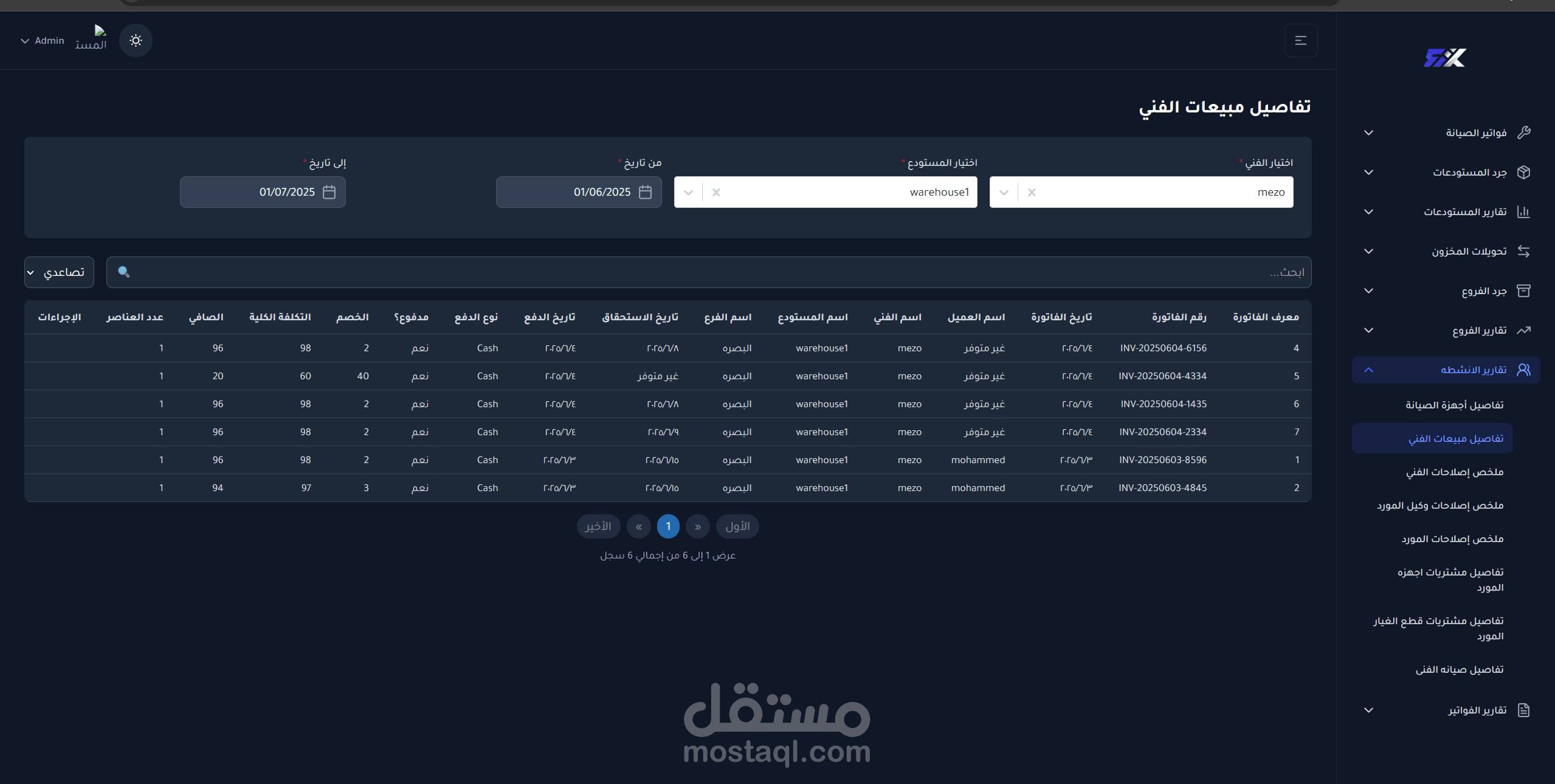Click the arrow button next to الأخير
This screenshot has height=784, width=1555.
(639, 526)
